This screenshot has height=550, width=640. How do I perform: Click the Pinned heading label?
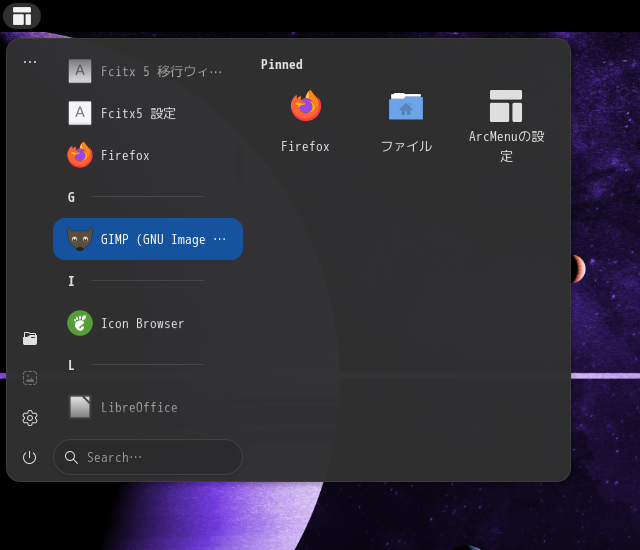click(282, 64)
